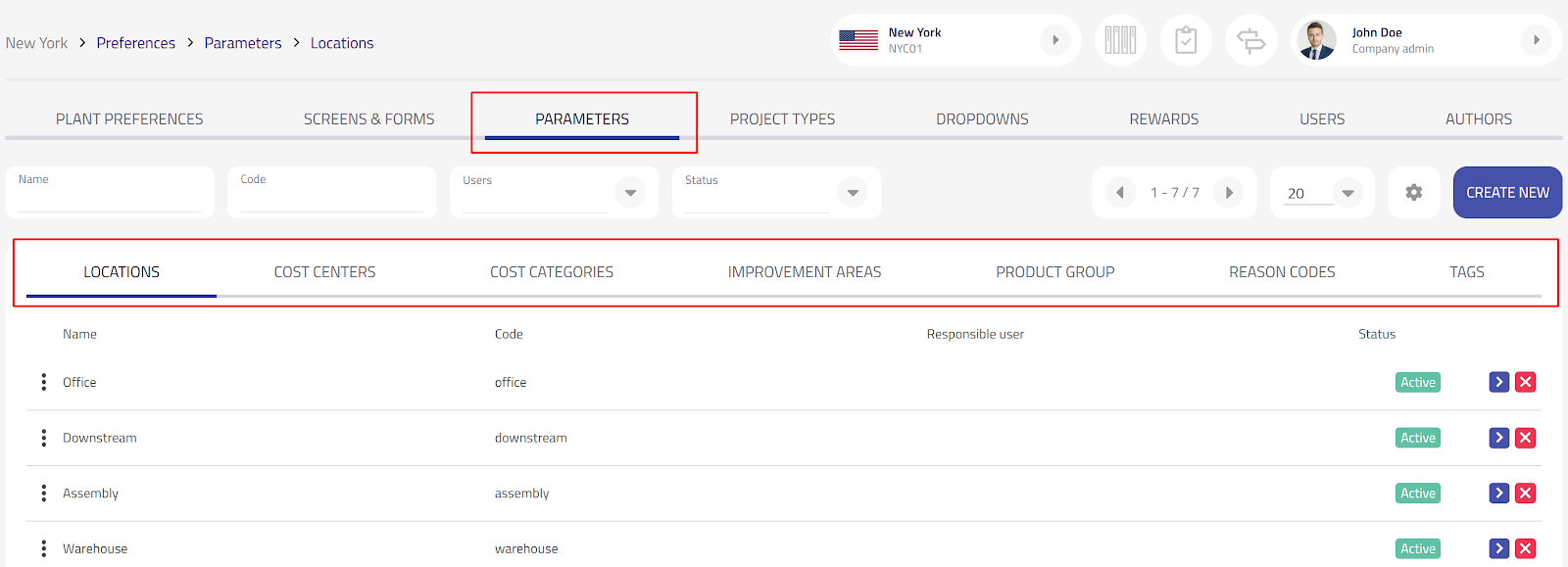Click the clipboard checklist icon
The image size is (1568, 567).
[x=1186, y=40]
